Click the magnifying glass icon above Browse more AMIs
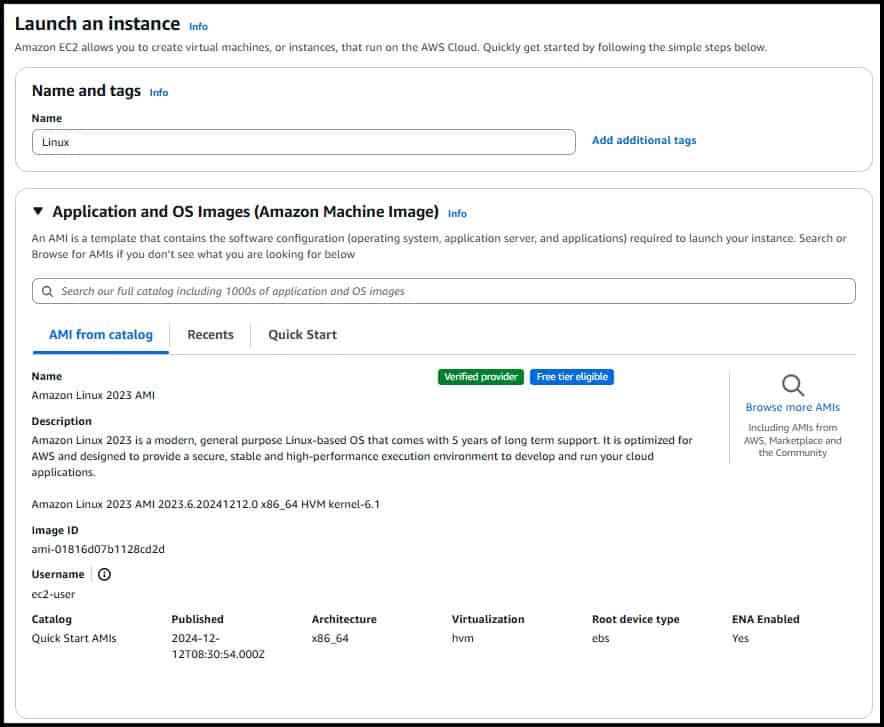Image resolution: width=884 pixels, height=727 pixels. click(x=793, y=384)
